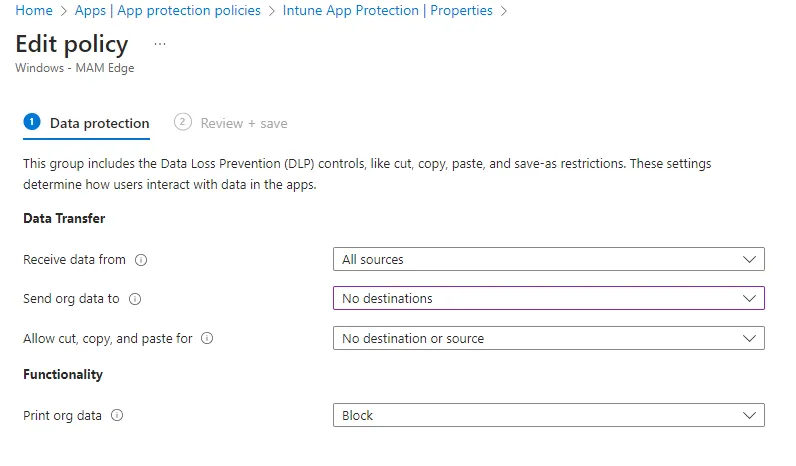Screen dimensions: 796x466
Task: Expand Allow cut, copy, and paste dropdown
Action: [548, 339]
